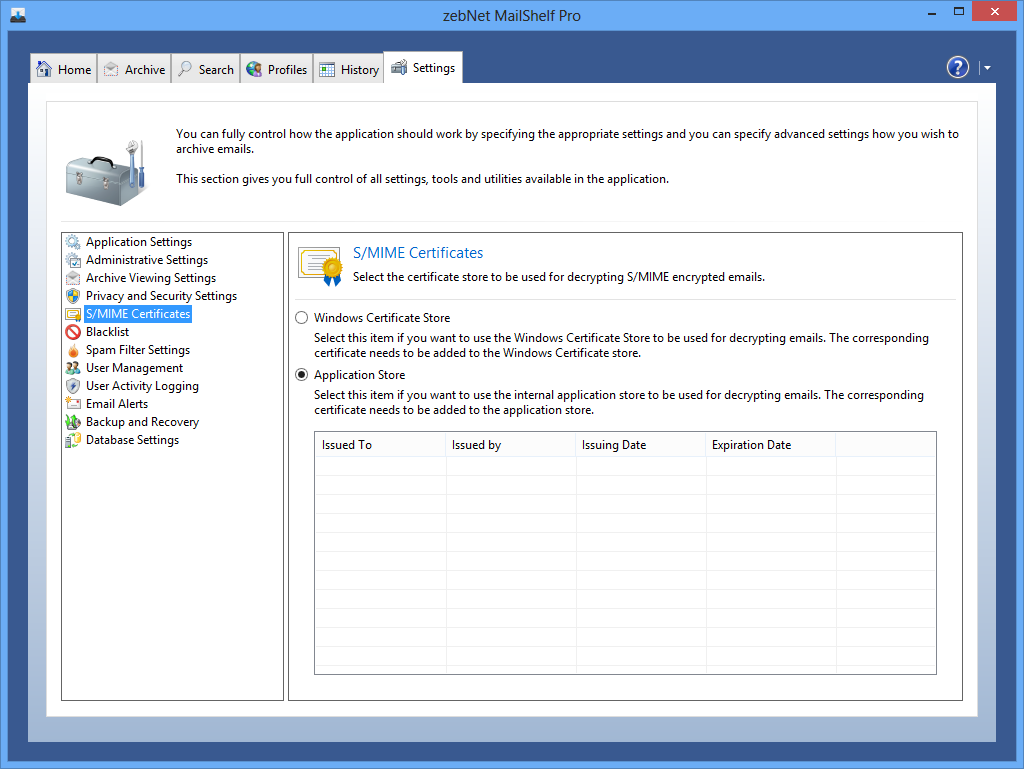This screenshot has width=1024, height=769.
Task: Click the help question mark icon
Action: point(958,67)
